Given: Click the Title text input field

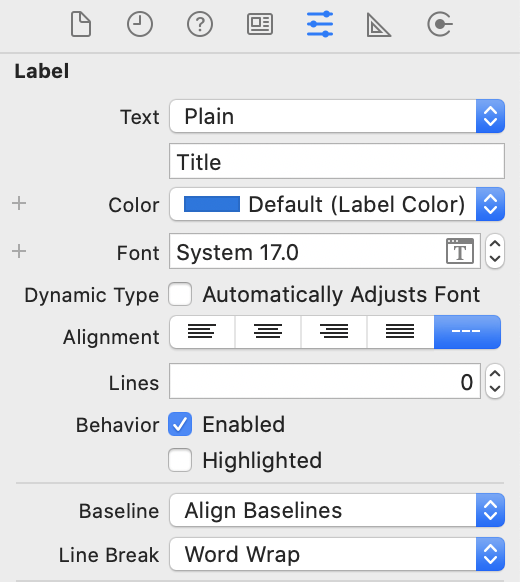Looking at the screenshot, I should coord(337,161).
